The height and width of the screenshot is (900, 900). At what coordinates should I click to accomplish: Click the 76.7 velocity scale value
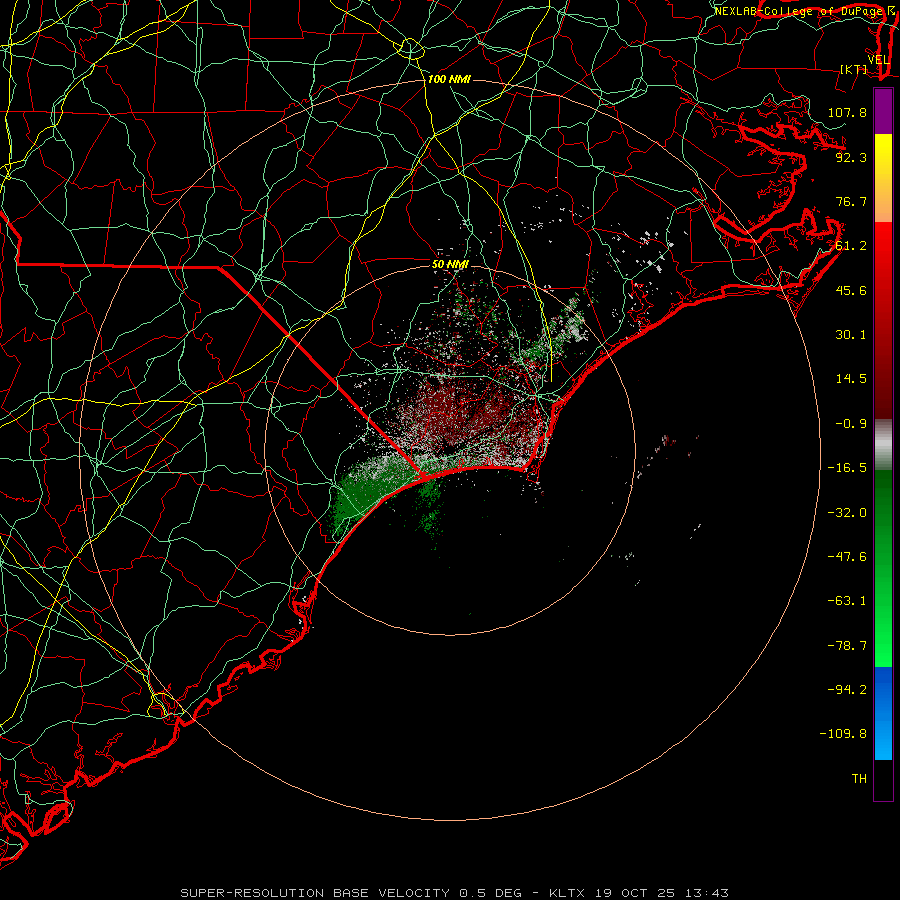pos(851,201)
